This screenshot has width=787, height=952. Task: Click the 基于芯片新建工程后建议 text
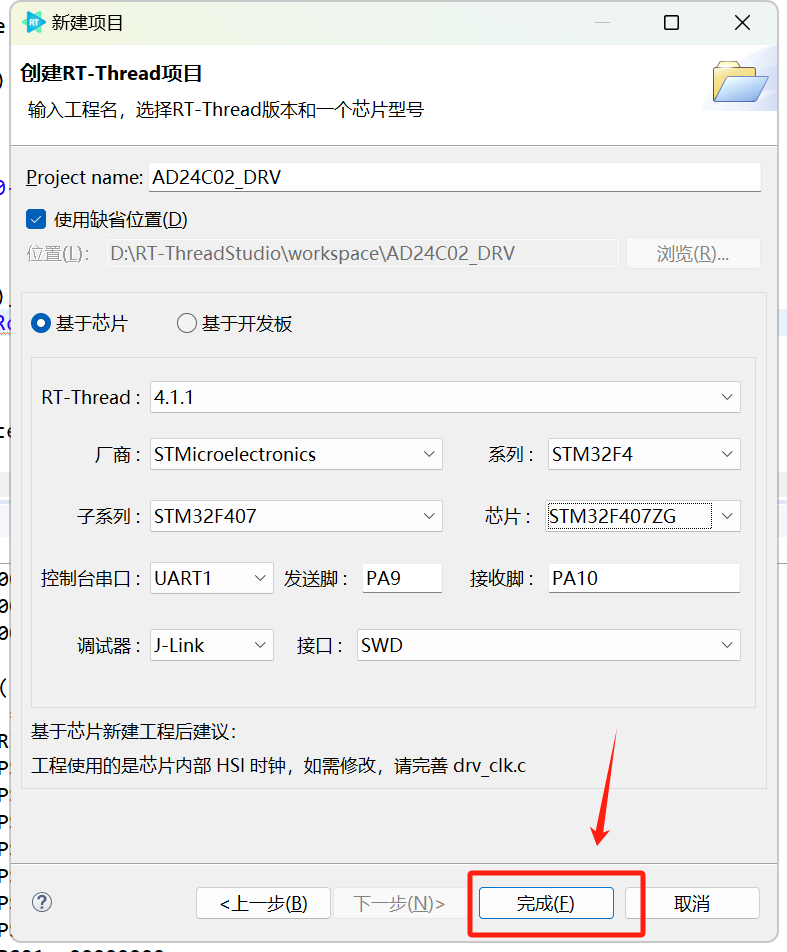coord(133,732)
